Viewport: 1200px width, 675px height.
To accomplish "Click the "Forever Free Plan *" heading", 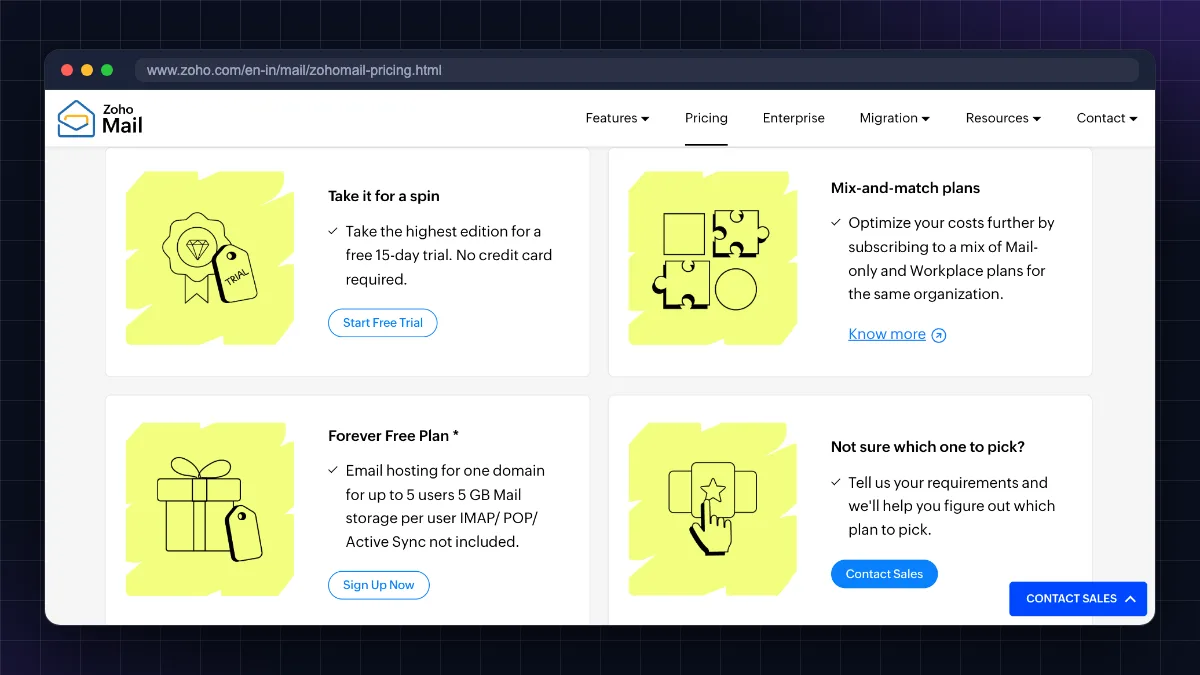I will (x=394, y=436).
